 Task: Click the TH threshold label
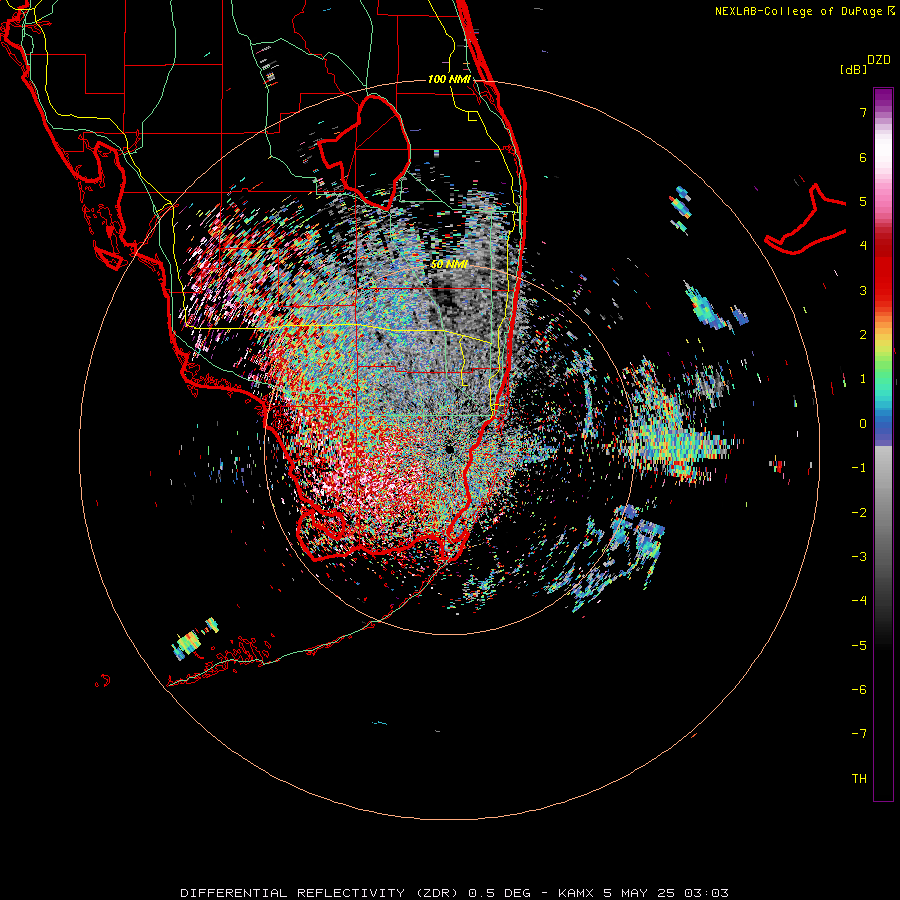click(859, 779)
